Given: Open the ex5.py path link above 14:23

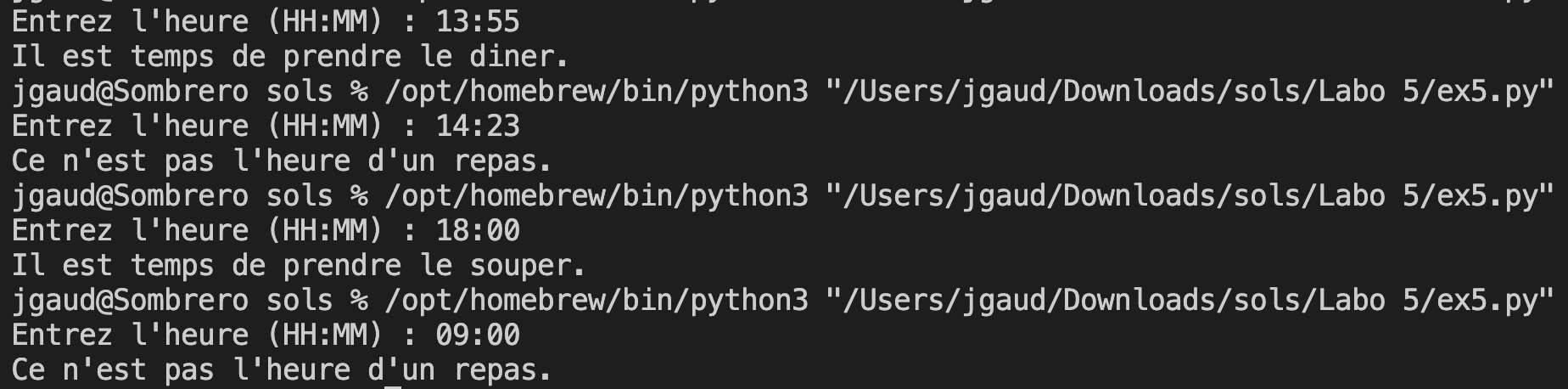Looking at the screenshot, I should click(x=1190, y=91).
